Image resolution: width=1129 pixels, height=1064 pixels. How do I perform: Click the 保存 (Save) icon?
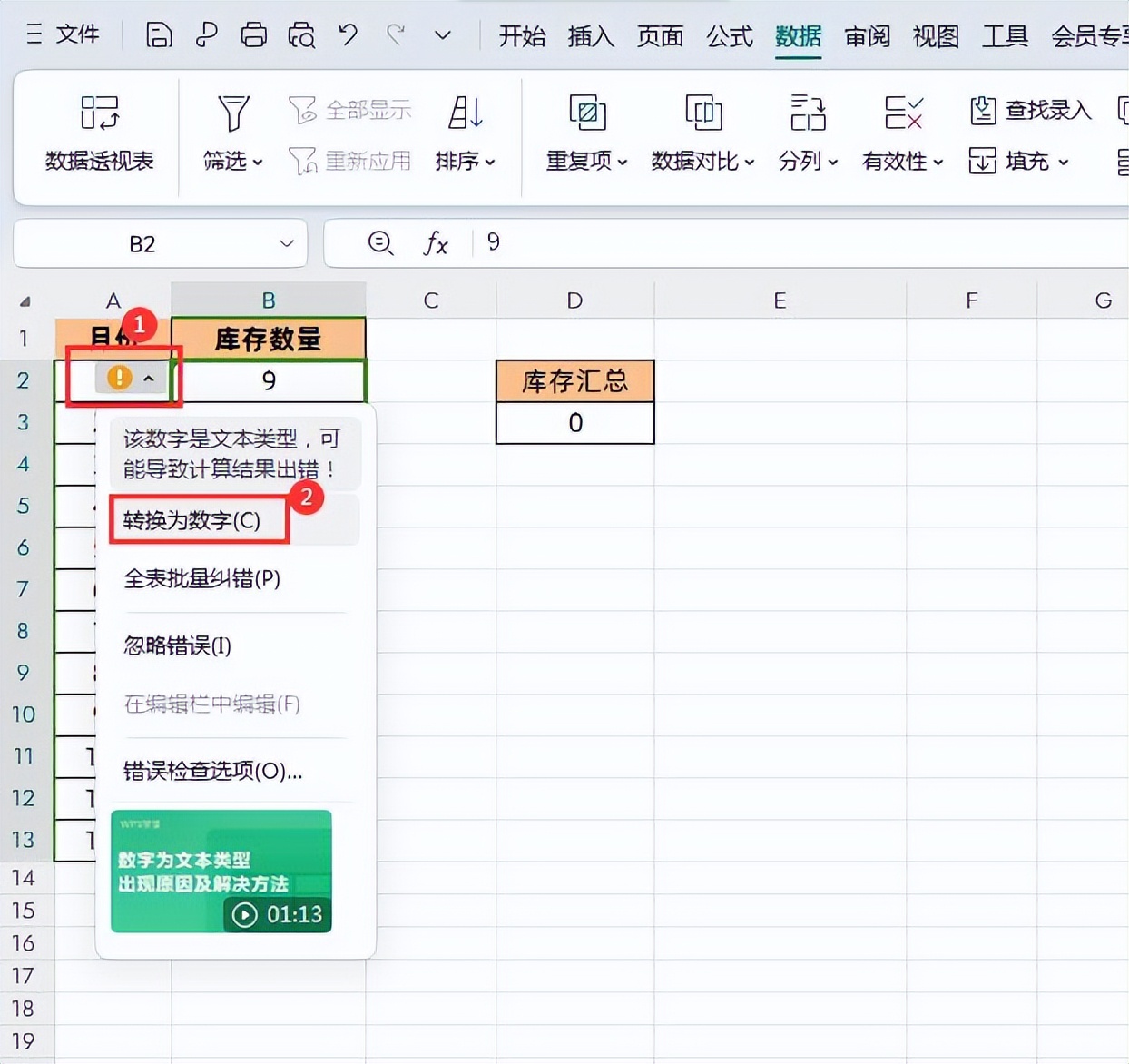coord(159,35)
